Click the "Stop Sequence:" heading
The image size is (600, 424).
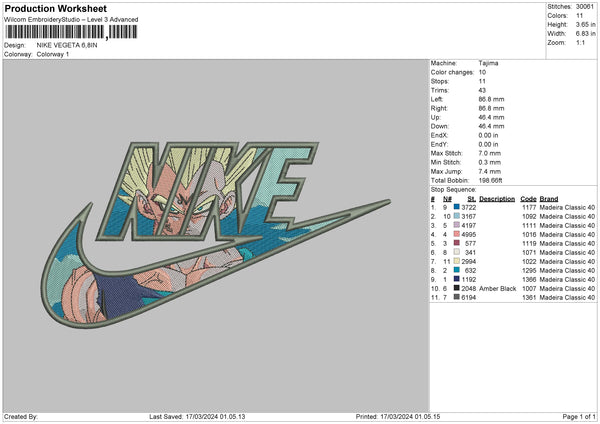(x=453, y=189)
